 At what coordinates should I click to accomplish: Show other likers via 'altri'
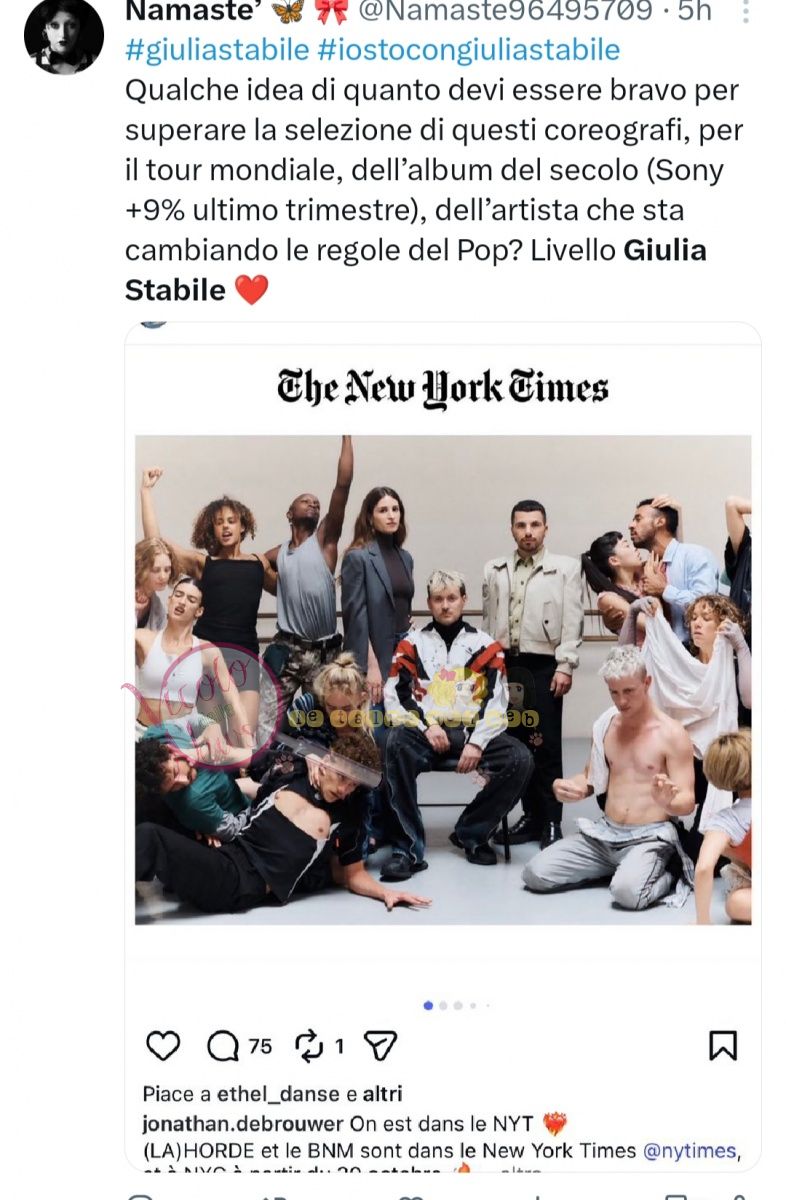pos(381,1094)
